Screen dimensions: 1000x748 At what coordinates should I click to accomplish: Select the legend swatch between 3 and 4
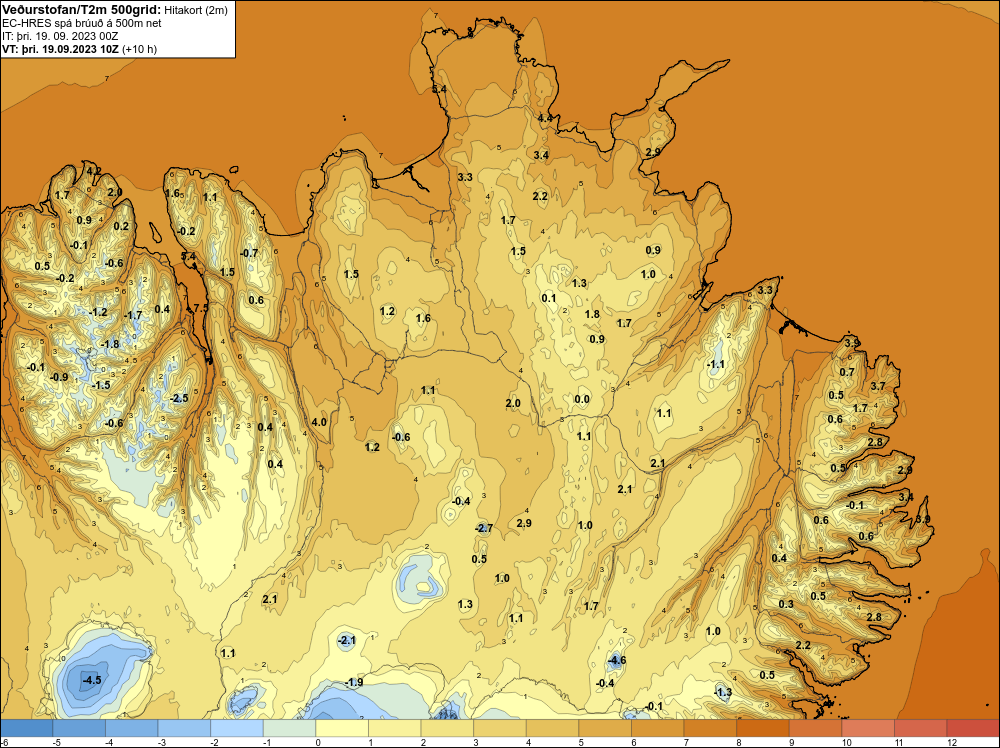500,728
